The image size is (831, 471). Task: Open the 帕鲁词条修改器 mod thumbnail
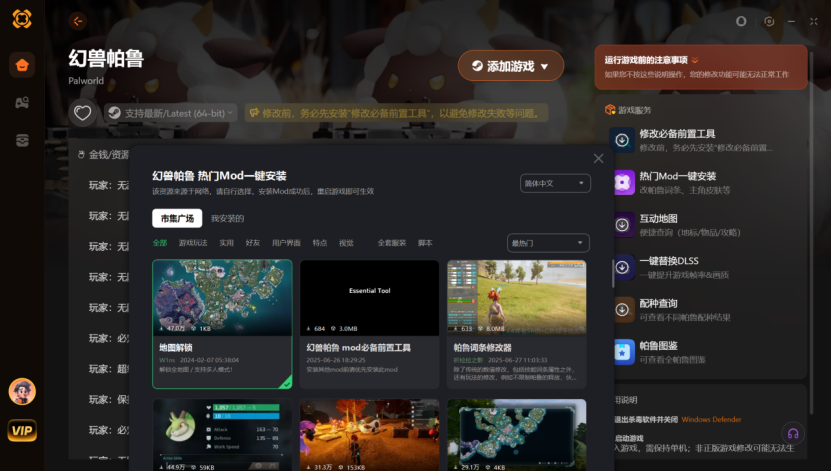[x=517, y=297]
